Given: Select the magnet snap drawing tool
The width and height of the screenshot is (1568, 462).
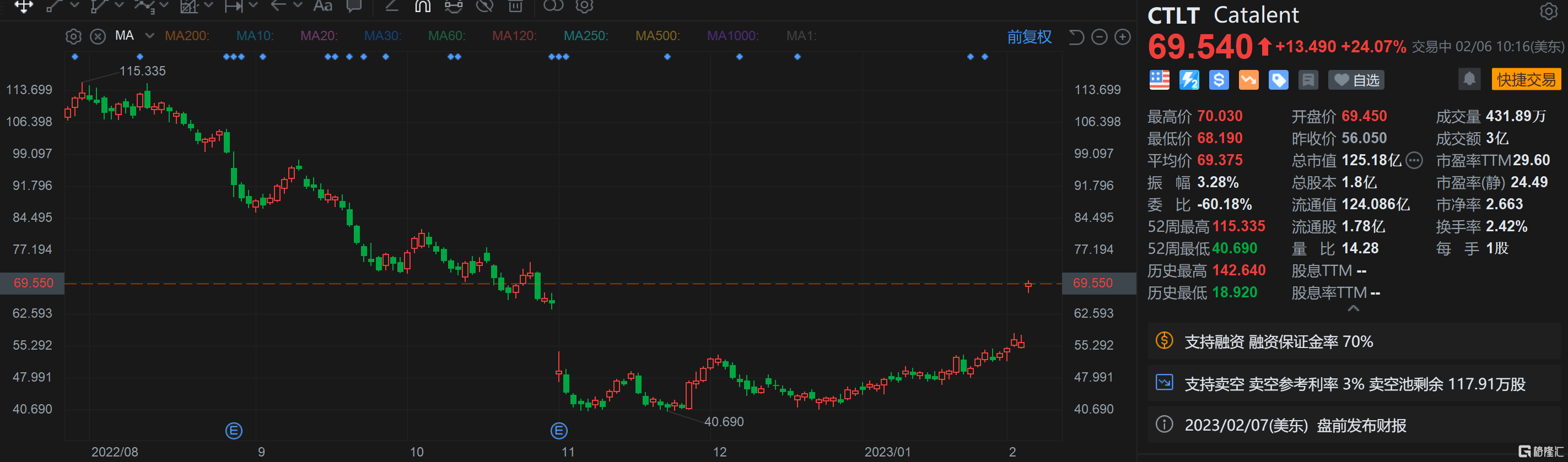Looking at the screenshot, I should (x=422, y=6).
